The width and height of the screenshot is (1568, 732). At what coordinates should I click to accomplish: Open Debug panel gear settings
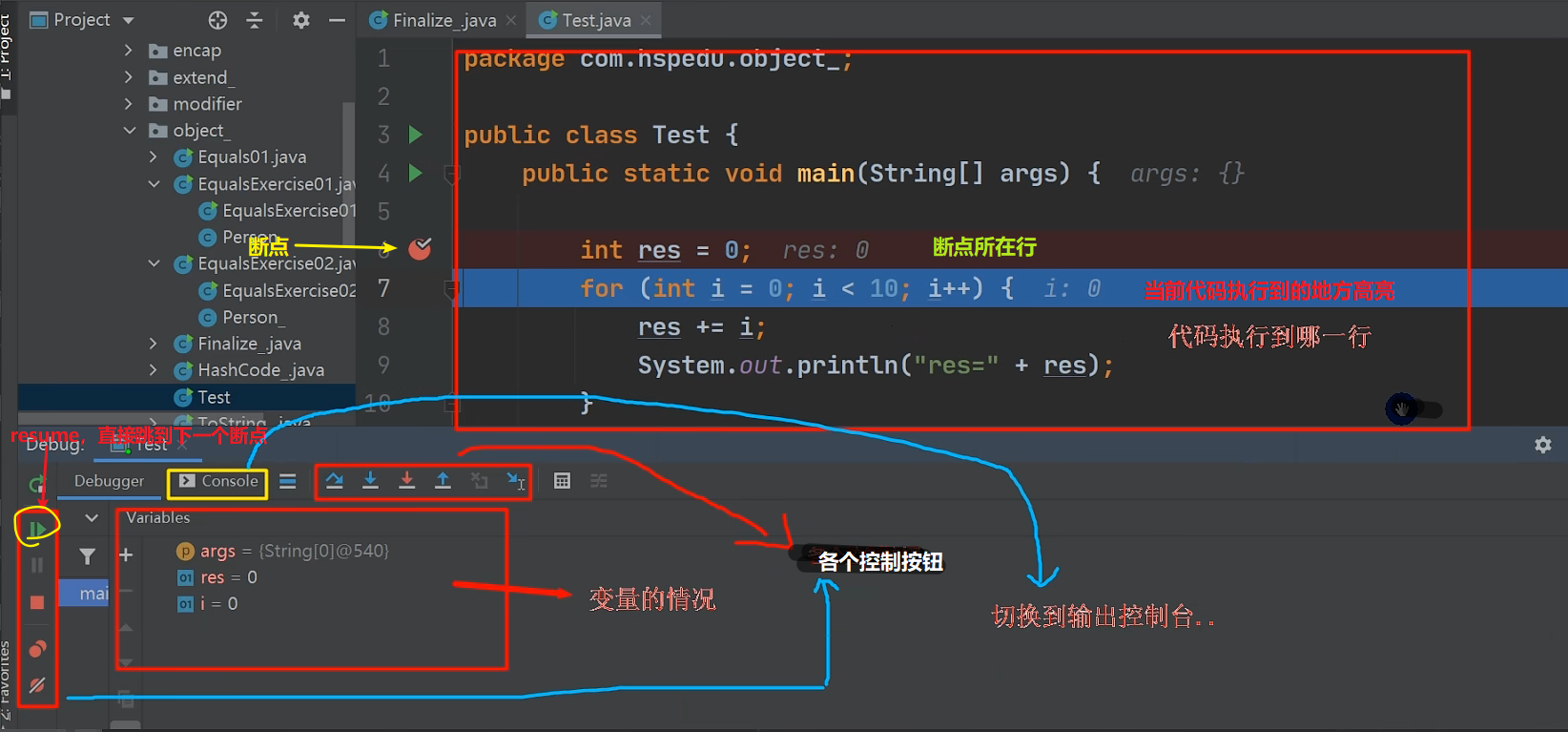pos(1543,445)
